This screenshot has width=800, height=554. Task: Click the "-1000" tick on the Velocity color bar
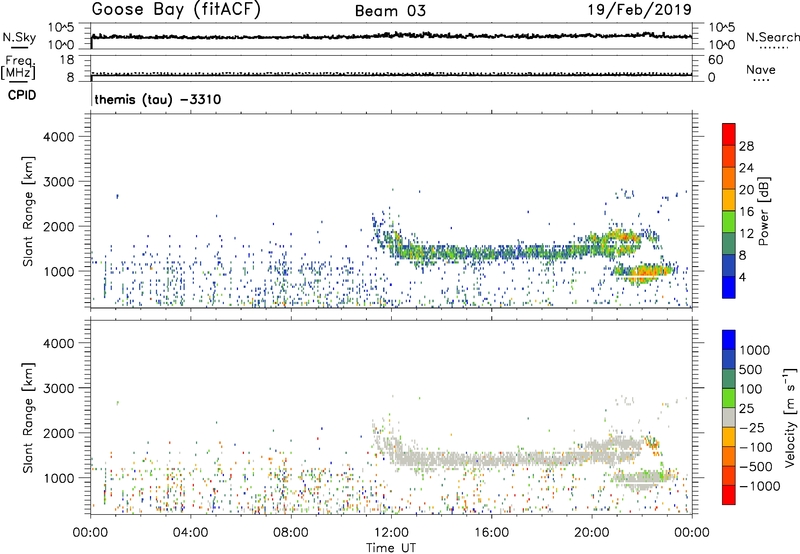click(760, 486)
